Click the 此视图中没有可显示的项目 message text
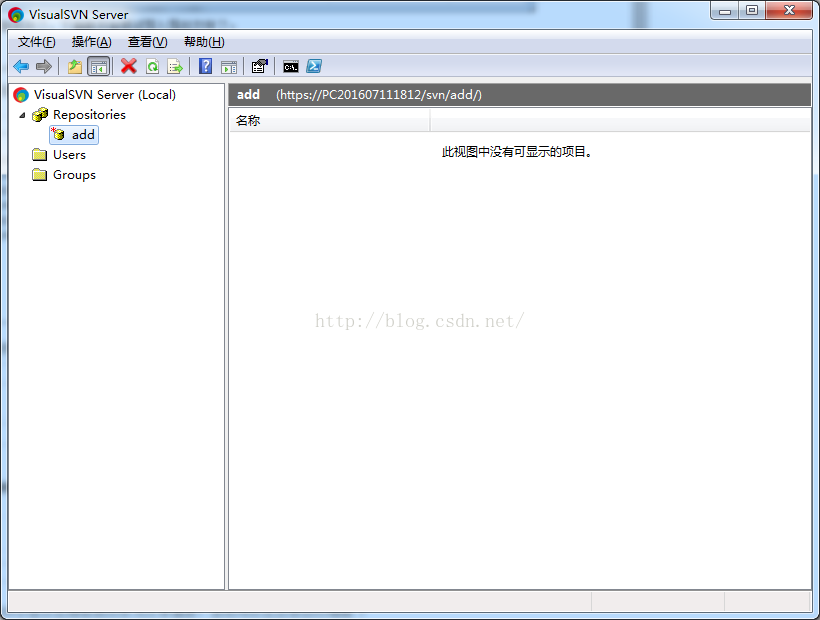Viewport: 820px width, 620px height. [x=517, y=152]
